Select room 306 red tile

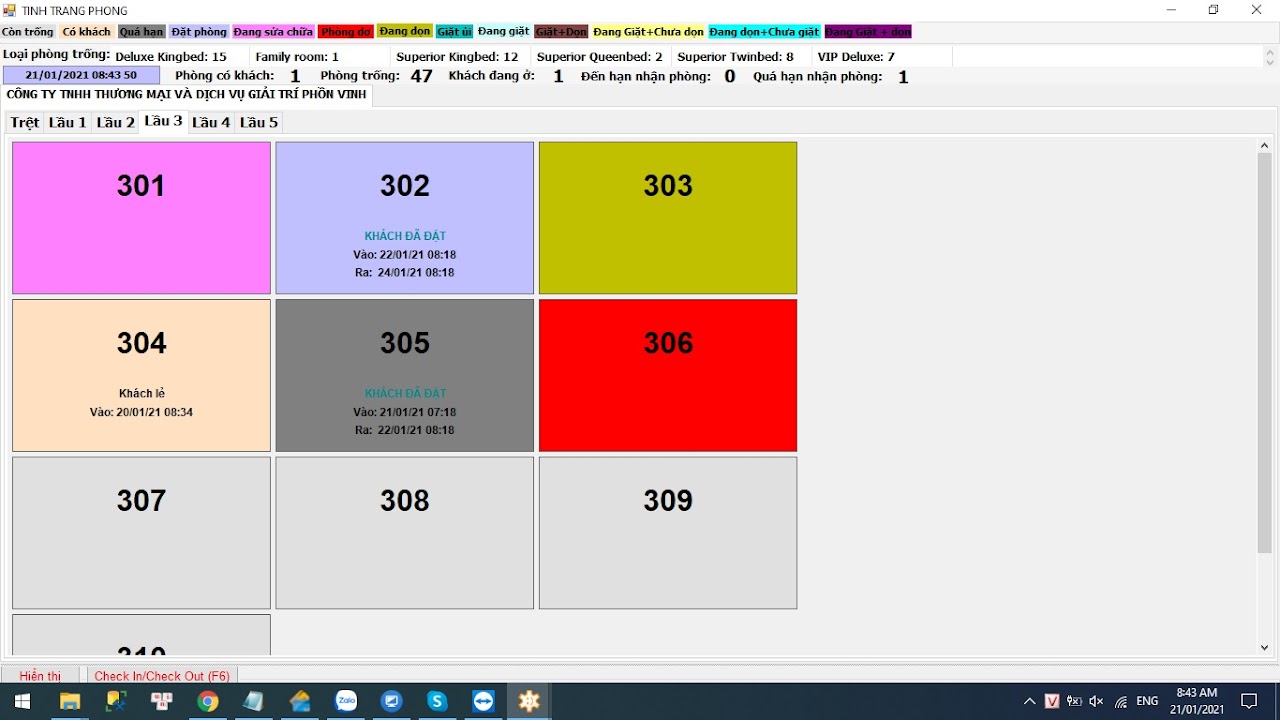(668, 375)
